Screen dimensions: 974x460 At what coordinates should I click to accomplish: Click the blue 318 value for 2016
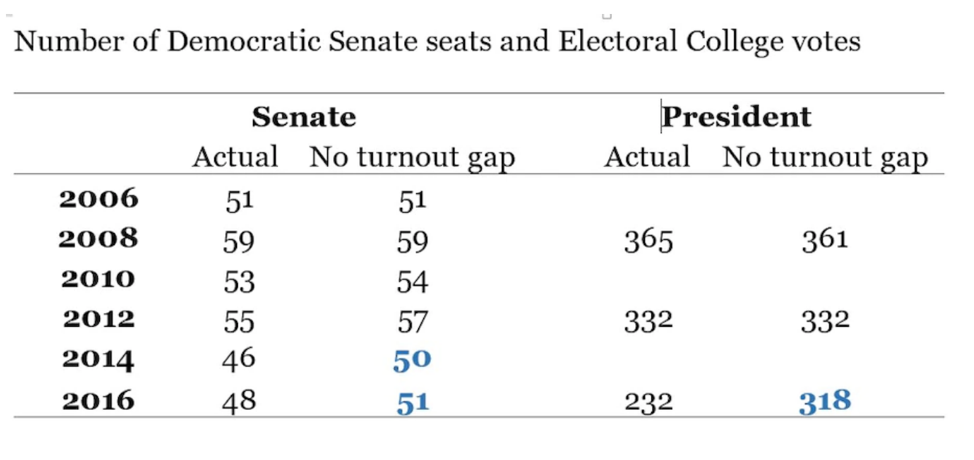coord(825,402)
